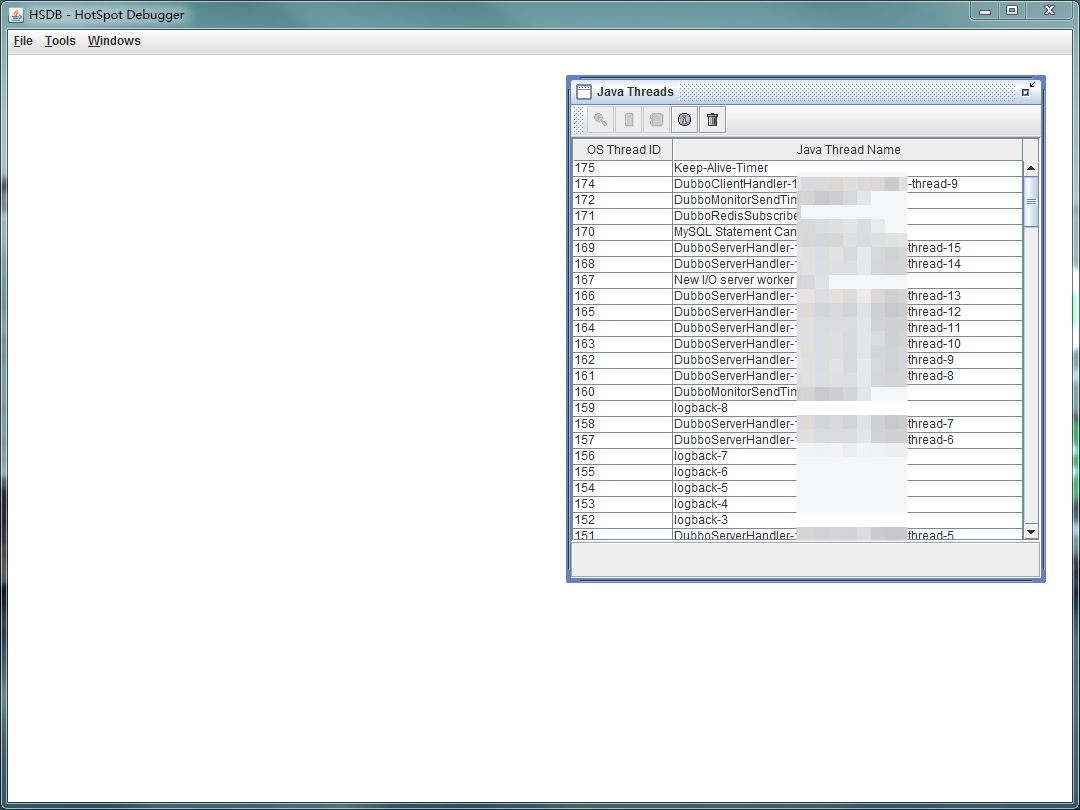Select the DubboRedisSubscribe thread name
The width and height of the screenshot is (1080, 810).
[848, 216]
